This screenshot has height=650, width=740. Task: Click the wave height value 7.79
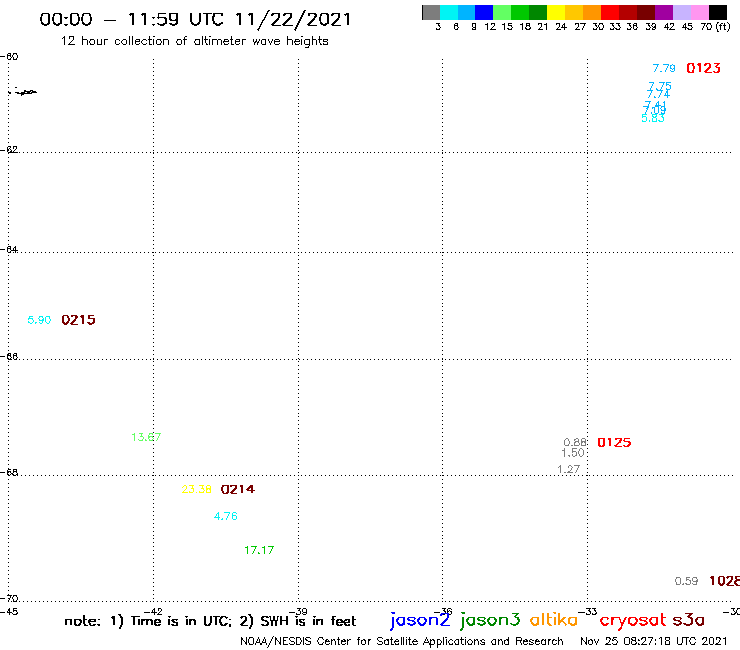(x=664, y=68)
